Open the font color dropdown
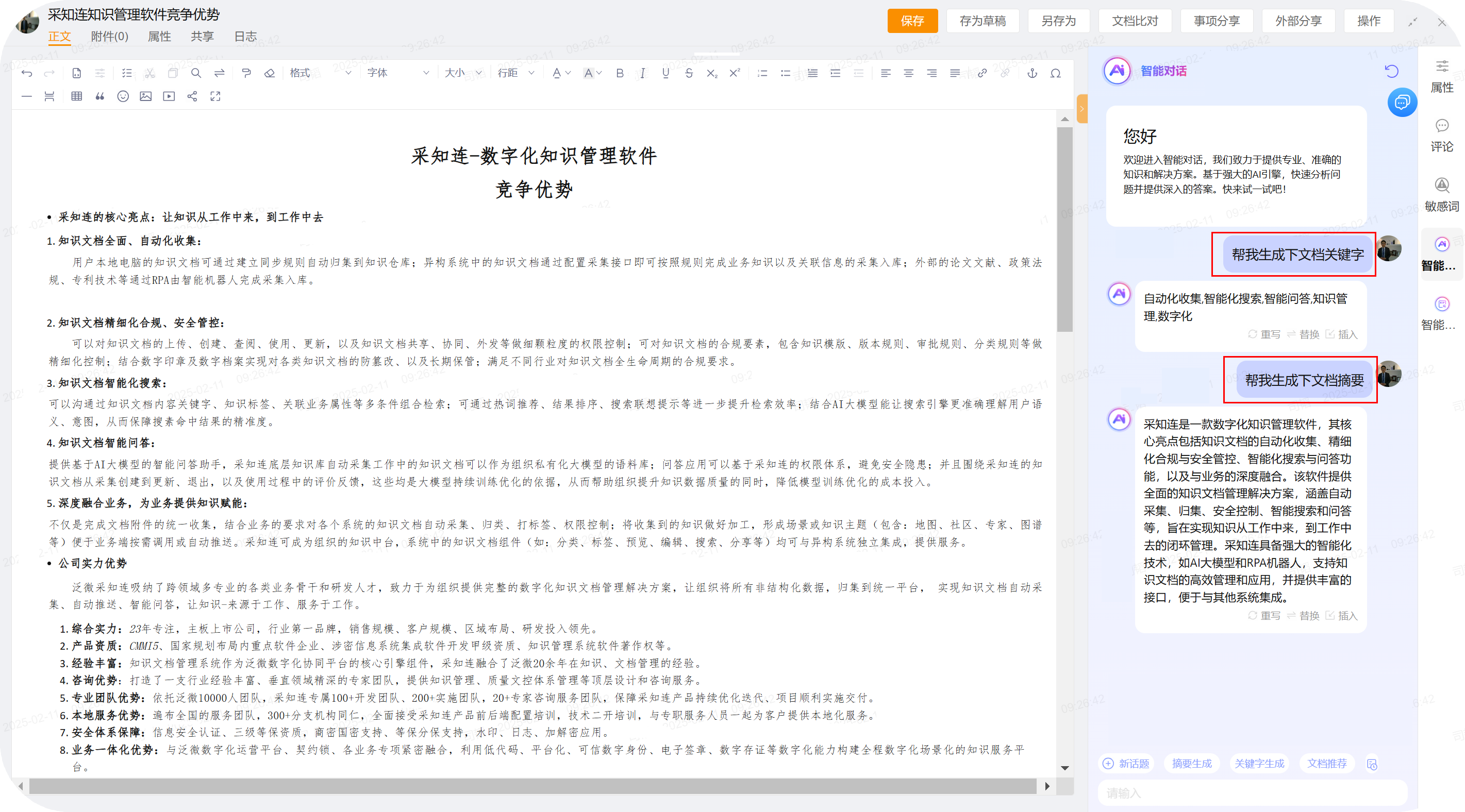Image resolution: width=1465 pixels, height=812 pixels. coord(561,73)
